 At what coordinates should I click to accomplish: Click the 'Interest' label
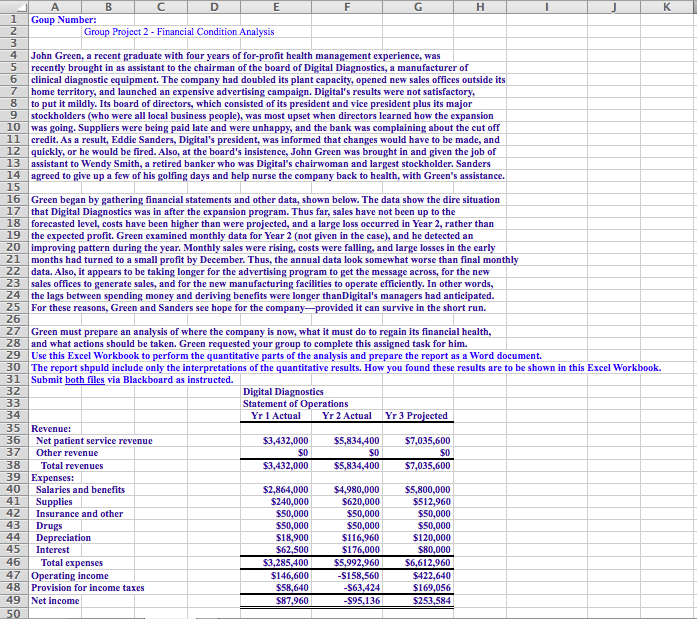click(x=52, y=550)
